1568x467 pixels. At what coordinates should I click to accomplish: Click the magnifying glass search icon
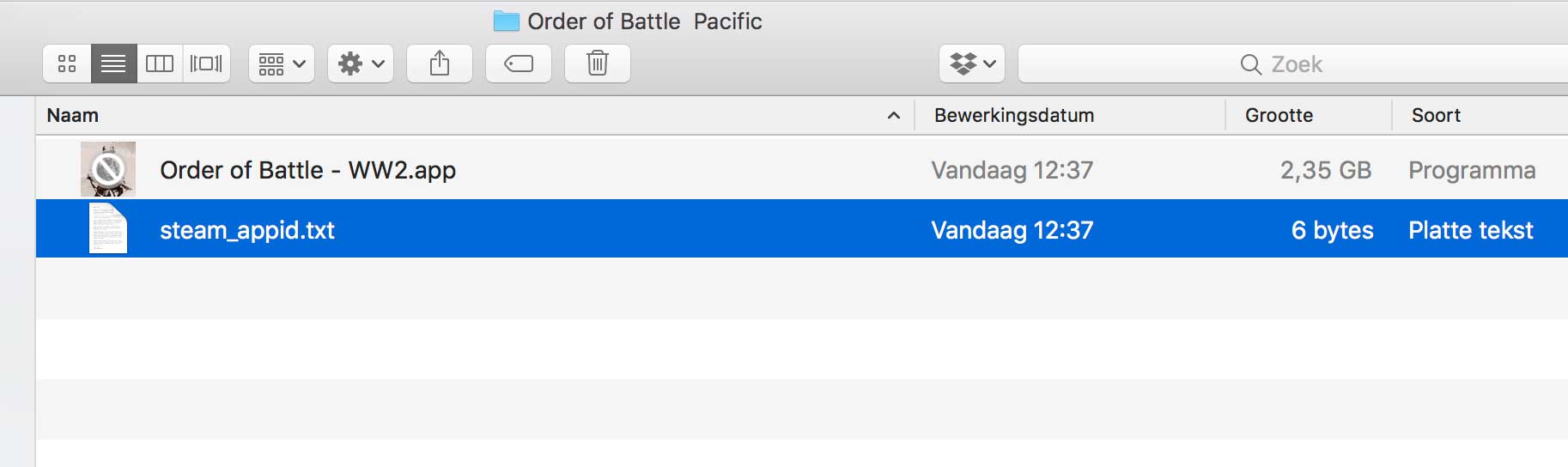pos(1250,64)
